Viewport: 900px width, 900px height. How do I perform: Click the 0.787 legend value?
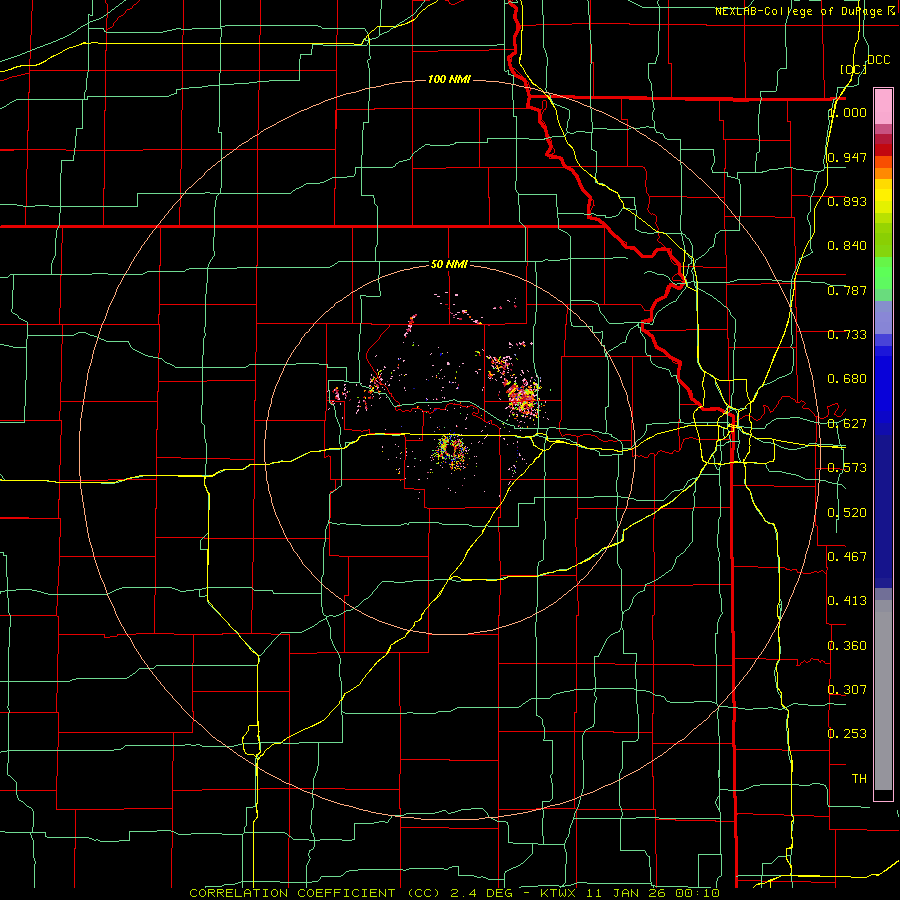(x=847, y=290)
